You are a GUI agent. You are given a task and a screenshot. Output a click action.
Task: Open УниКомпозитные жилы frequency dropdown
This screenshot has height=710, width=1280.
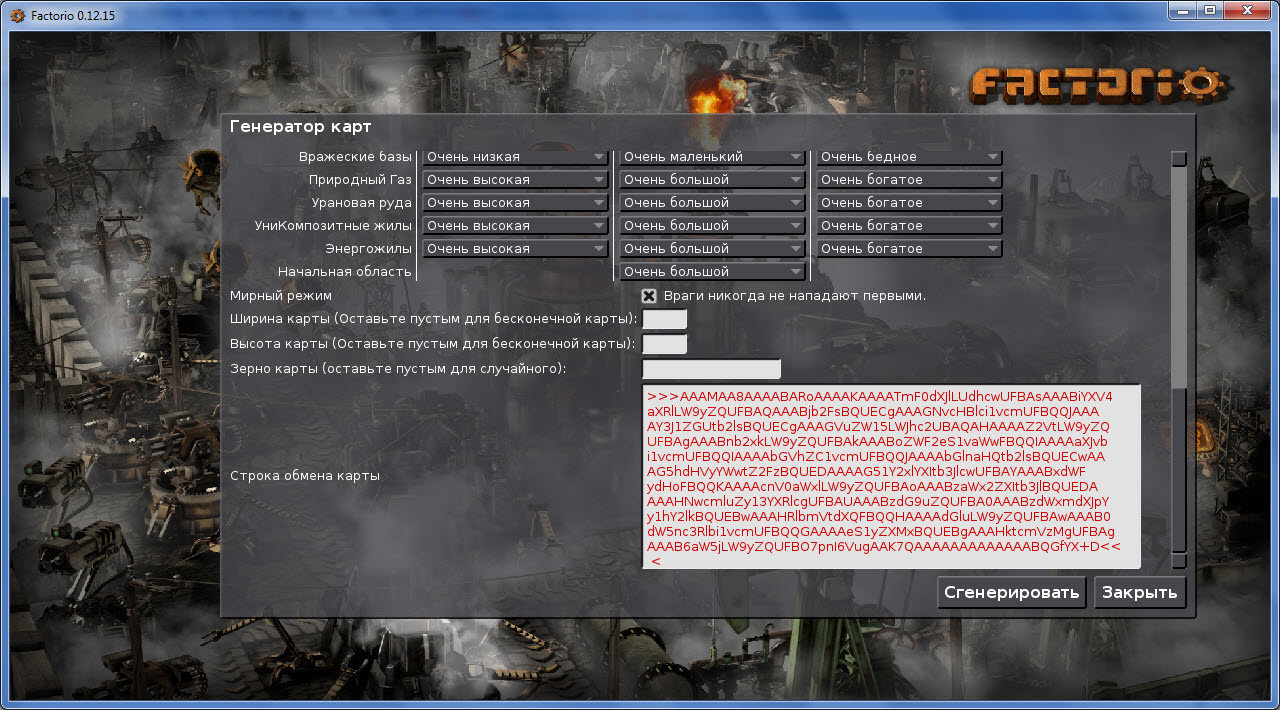coord(515,226)
